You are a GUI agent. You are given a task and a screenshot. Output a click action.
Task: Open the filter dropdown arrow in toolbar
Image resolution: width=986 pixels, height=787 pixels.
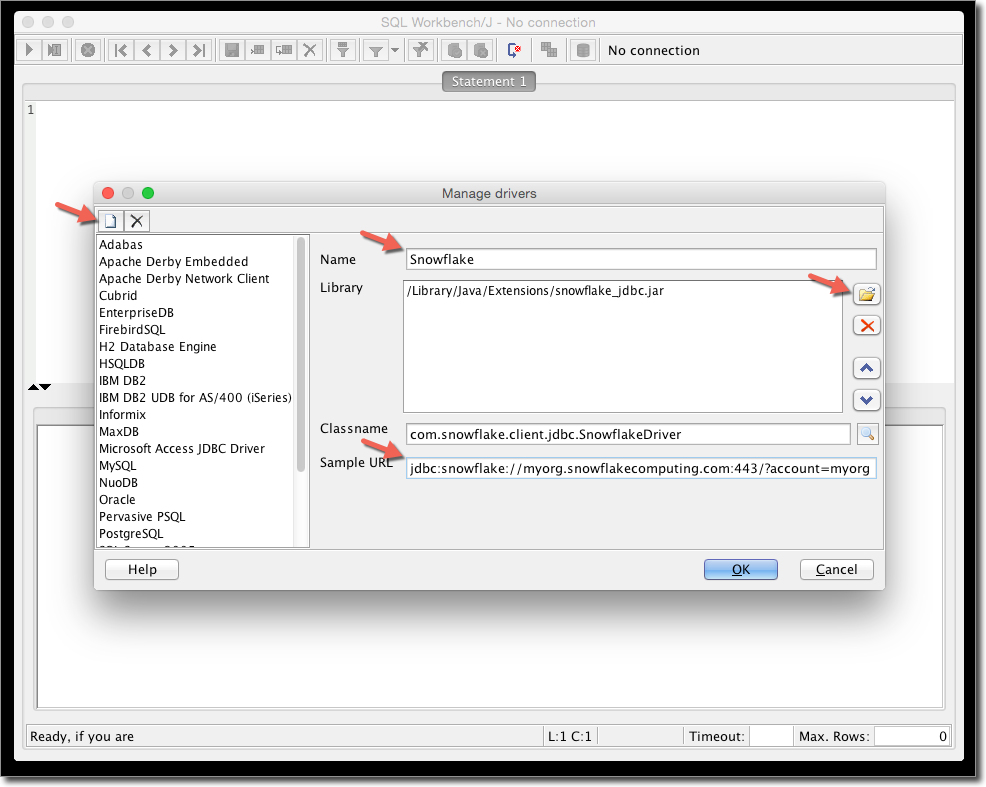(x=394, y=50)
